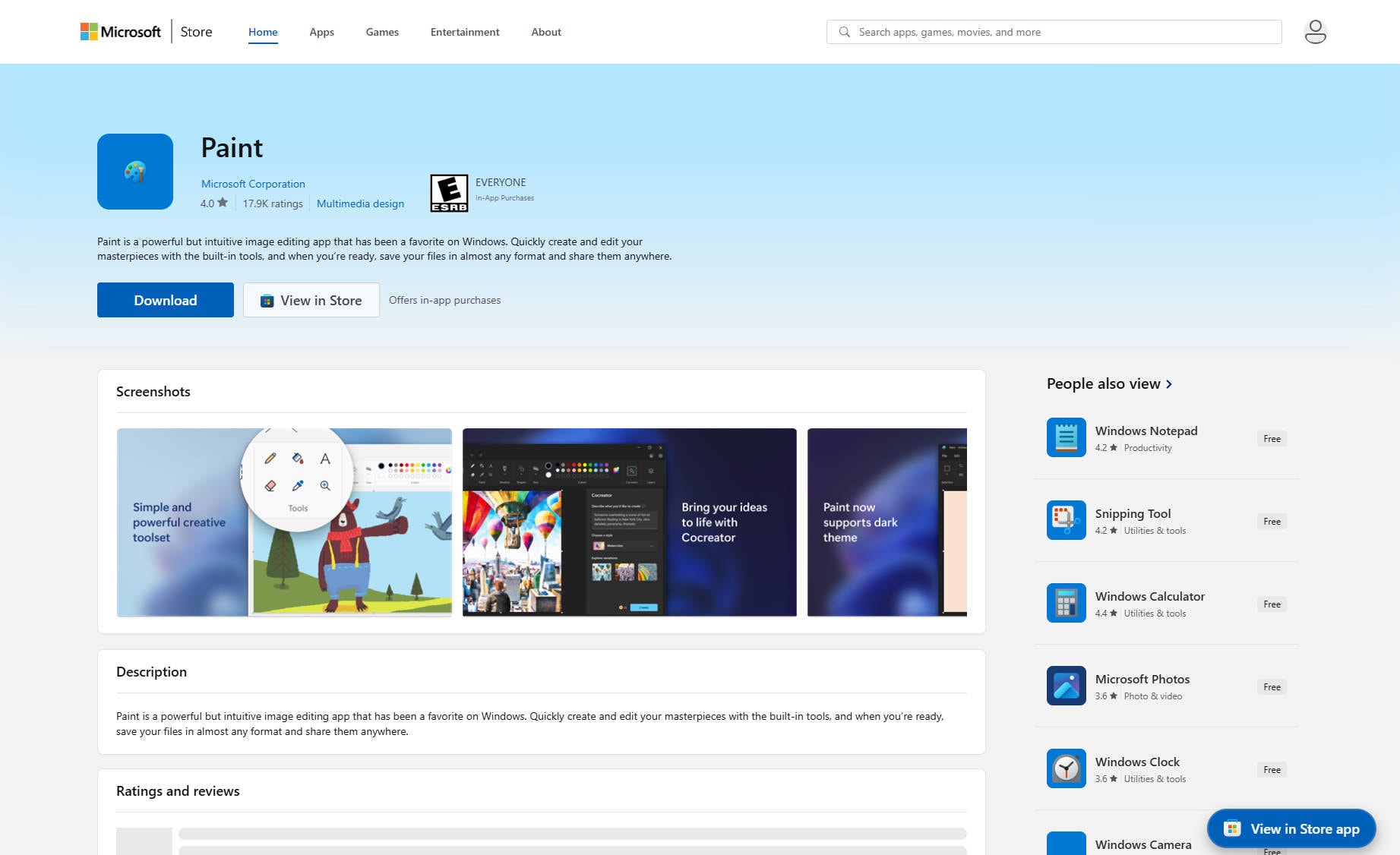Click floating View in Store app button

[x=1291, y=828]
